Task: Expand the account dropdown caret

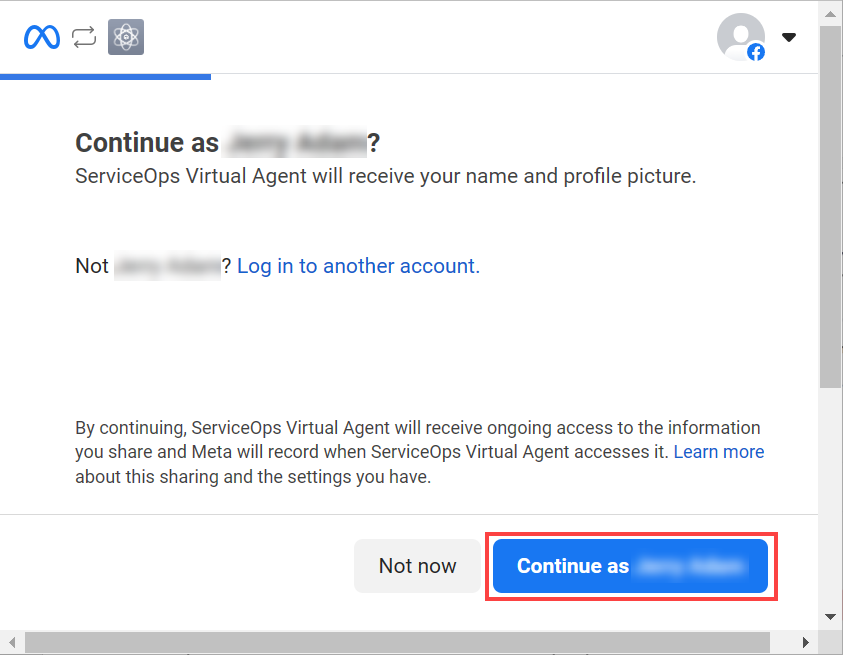Action: tap(789, 38)
